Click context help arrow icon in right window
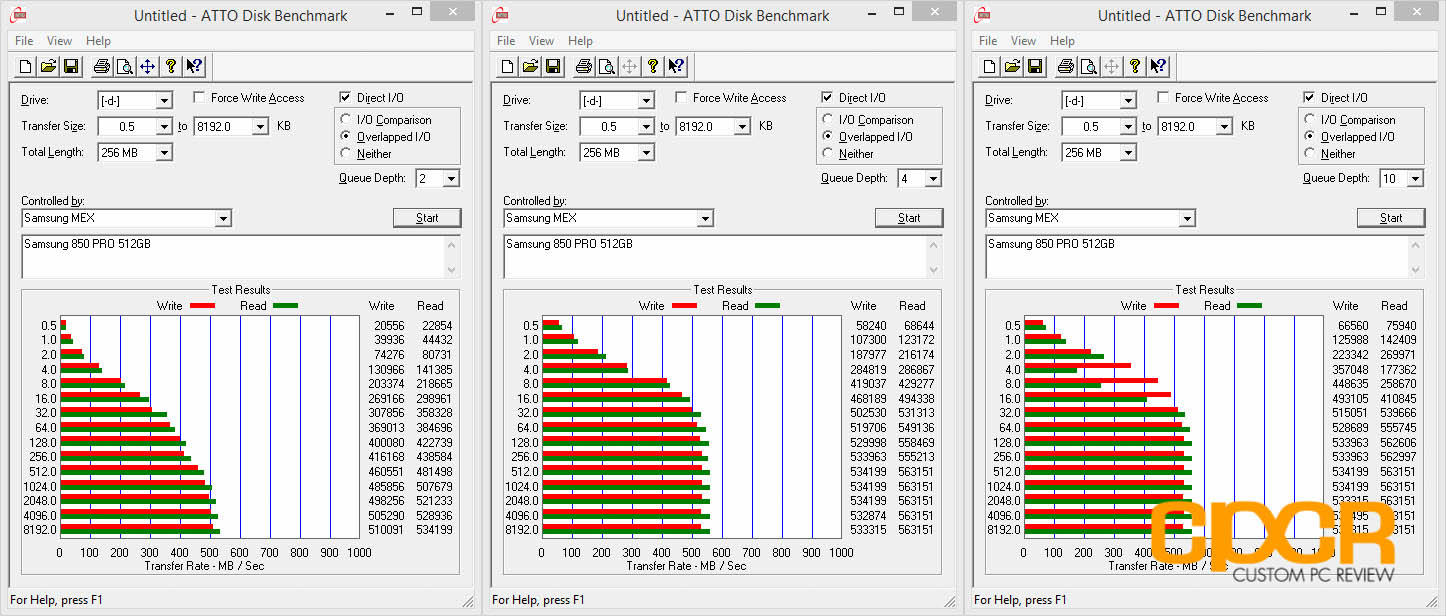 (x=1158, y=67)
